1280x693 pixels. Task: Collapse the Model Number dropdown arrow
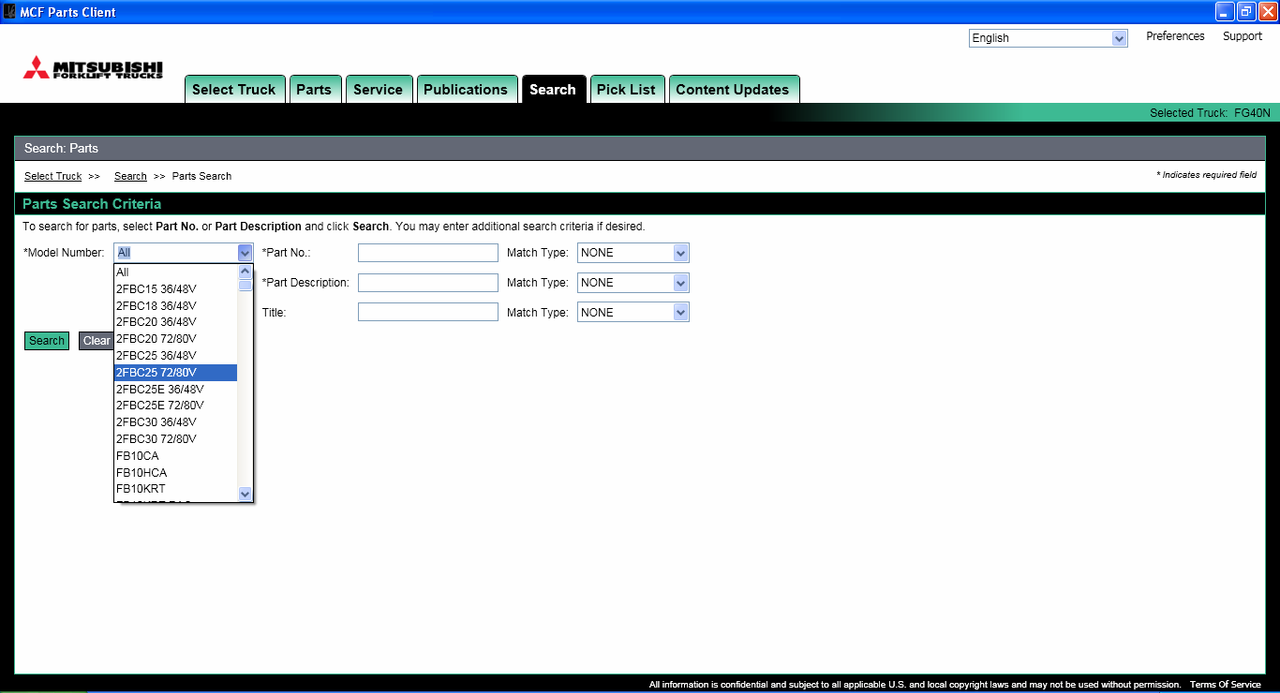245,253
